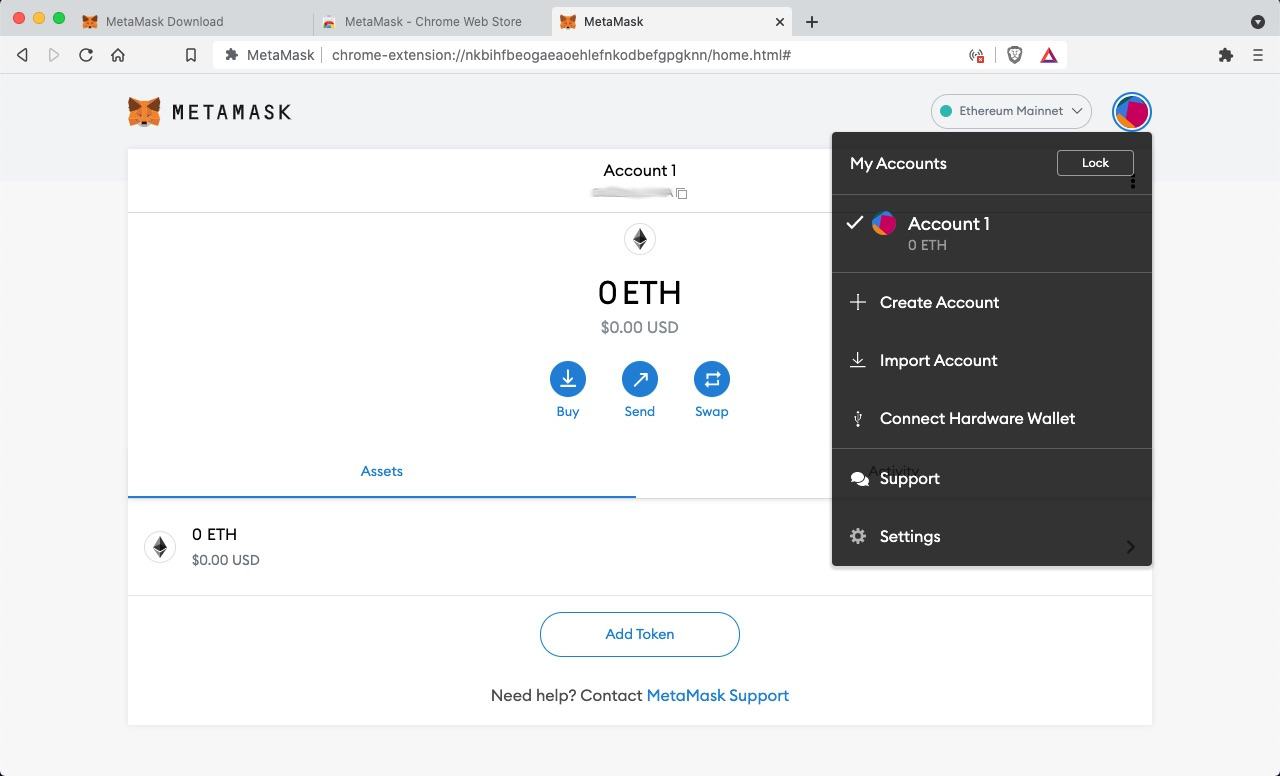Lock the wallet with the Lock button
The image size is (1280, 776).
point(1095,163)
